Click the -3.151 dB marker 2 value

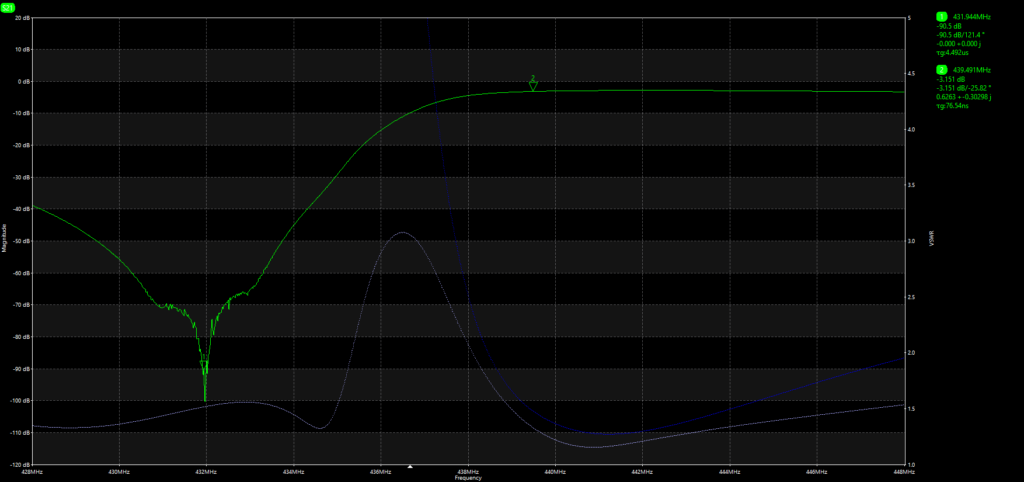(951, 78)
